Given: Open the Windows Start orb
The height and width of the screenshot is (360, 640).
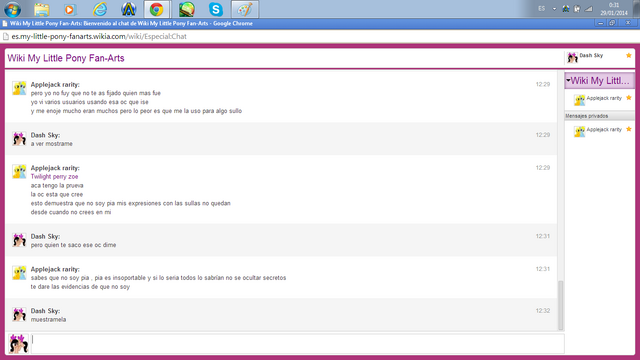Looking at the screenshot, I should [x=12, y=9].
